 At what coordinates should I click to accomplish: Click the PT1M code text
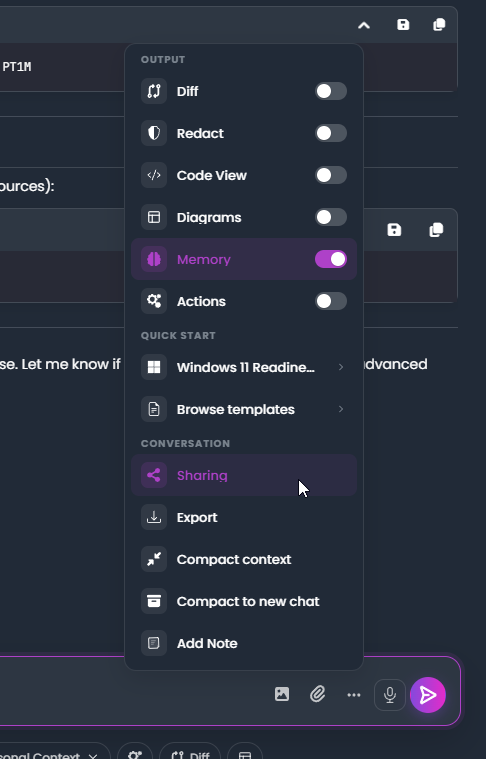[17, 67]
